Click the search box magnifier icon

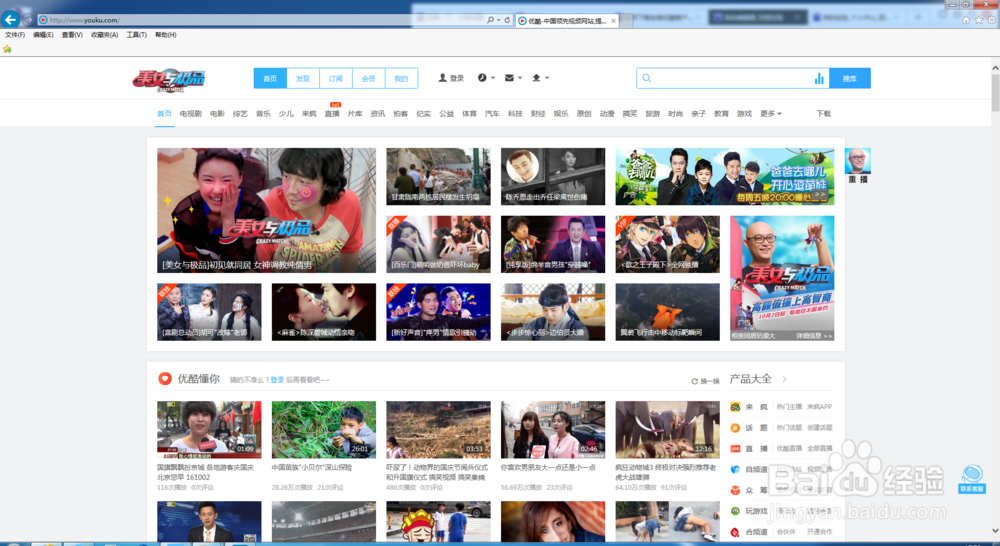pyautogui.click(x=647, y=78)
